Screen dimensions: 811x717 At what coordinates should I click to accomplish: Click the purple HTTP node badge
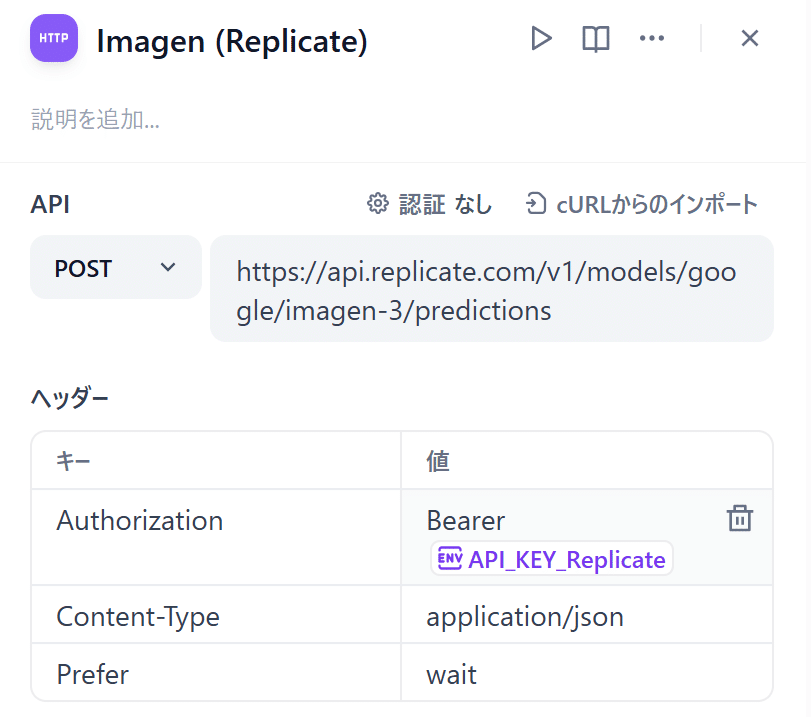click(x=53, y=38)
